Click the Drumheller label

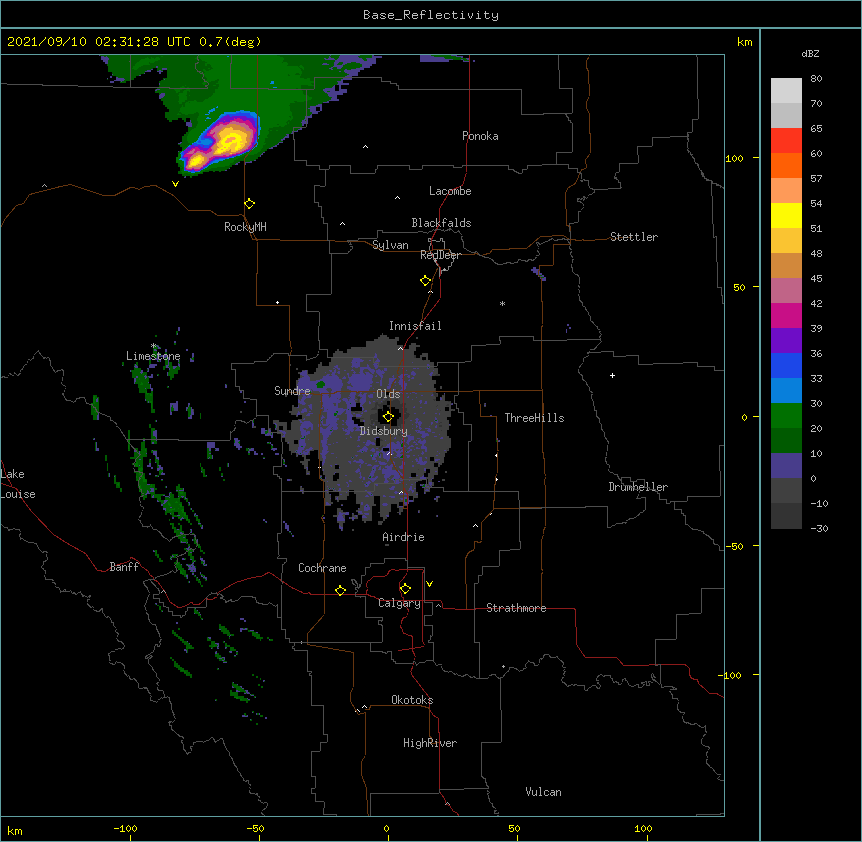pos(638,487)
